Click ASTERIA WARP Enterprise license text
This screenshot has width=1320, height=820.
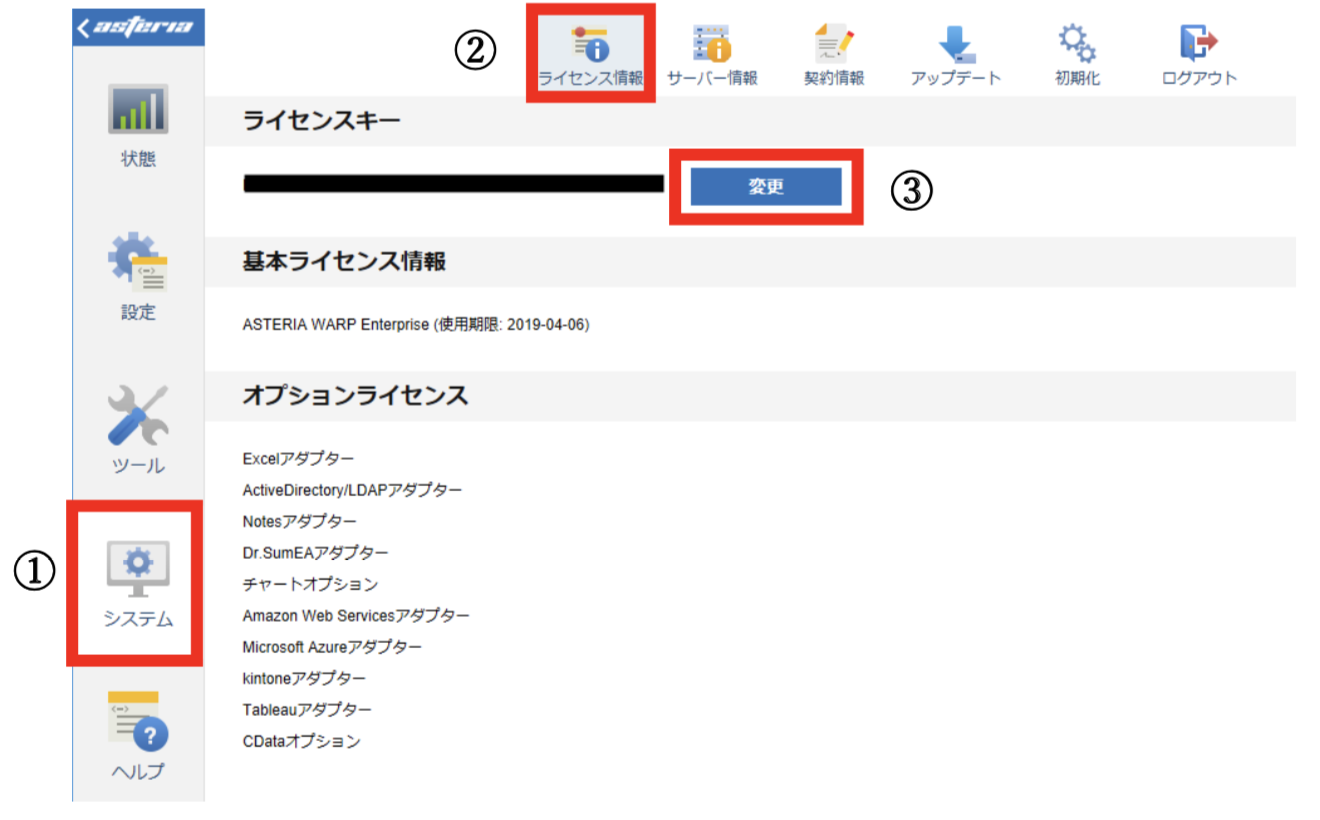(x=416, y=325)
